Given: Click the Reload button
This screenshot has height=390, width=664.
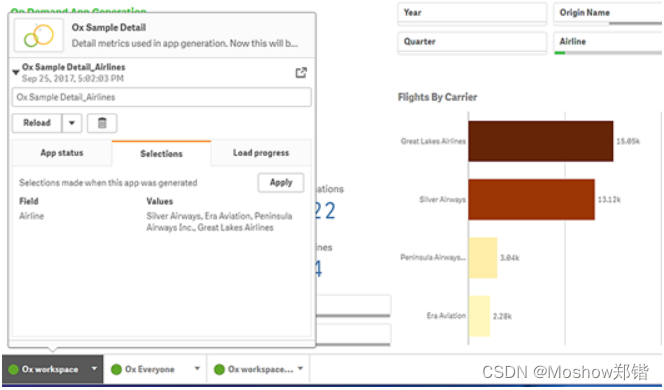Looking at the screenshot, I should pos(37,123).
